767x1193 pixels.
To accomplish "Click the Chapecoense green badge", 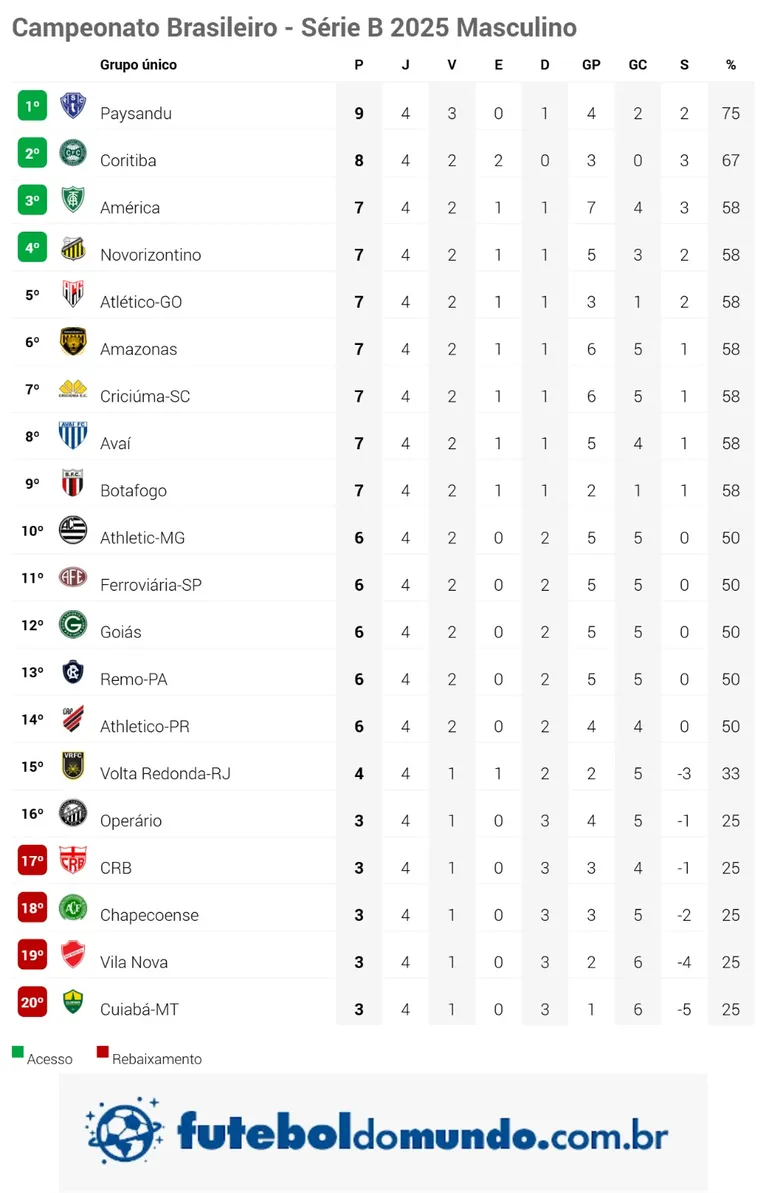I will click(73, 908).
